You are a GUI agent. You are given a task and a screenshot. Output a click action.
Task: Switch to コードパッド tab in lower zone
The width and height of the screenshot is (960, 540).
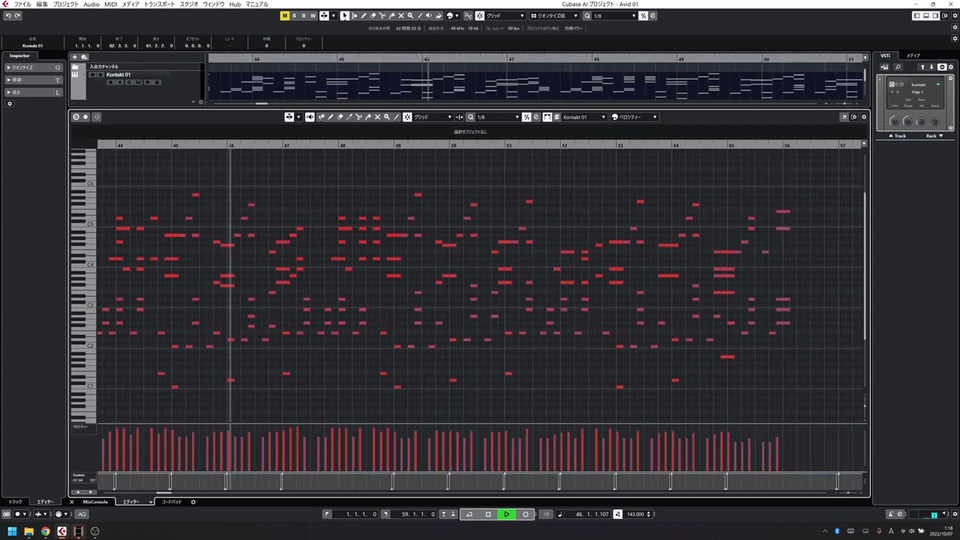(171, 502)
